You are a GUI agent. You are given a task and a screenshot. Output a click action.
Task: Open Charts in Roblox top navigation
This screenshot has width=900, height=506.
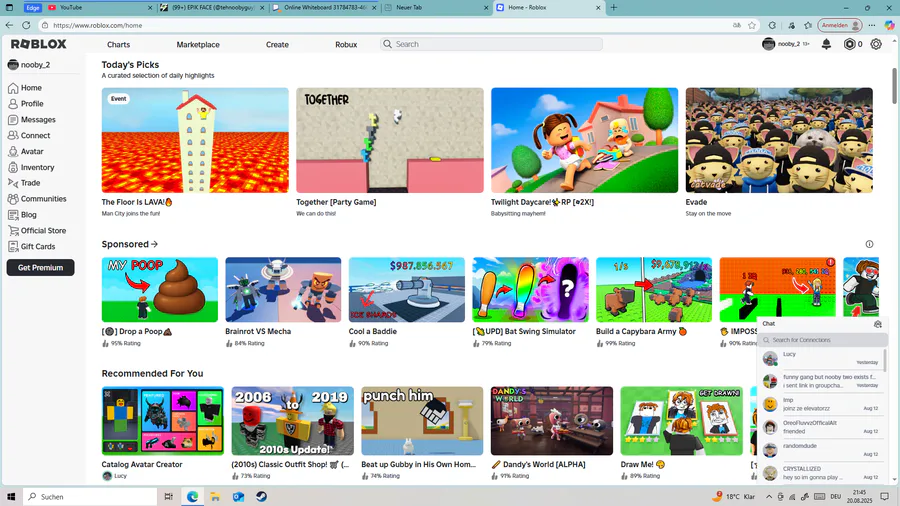pyautogui.click(x=118, y=45)
